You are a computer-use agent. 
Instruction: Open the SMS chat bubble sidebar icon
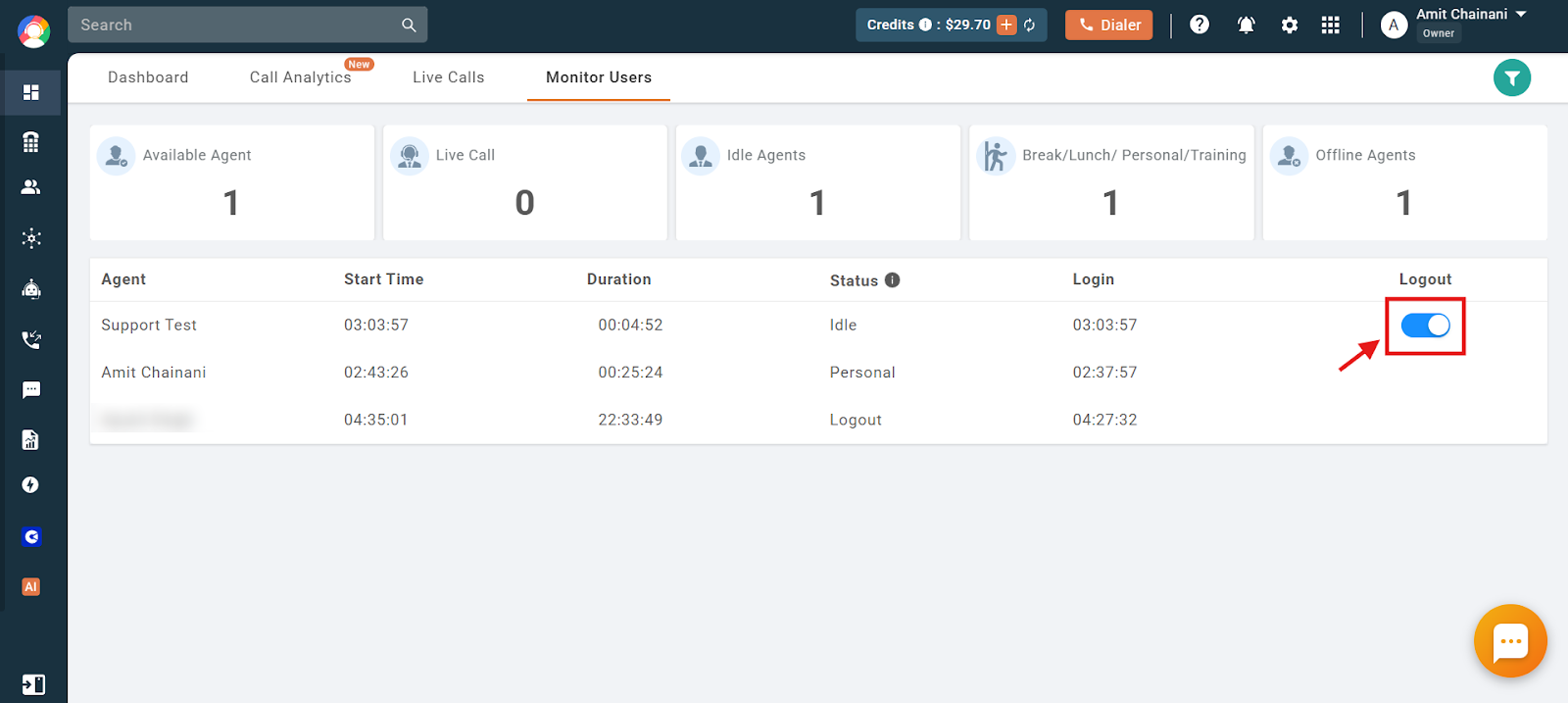point(31,390)
